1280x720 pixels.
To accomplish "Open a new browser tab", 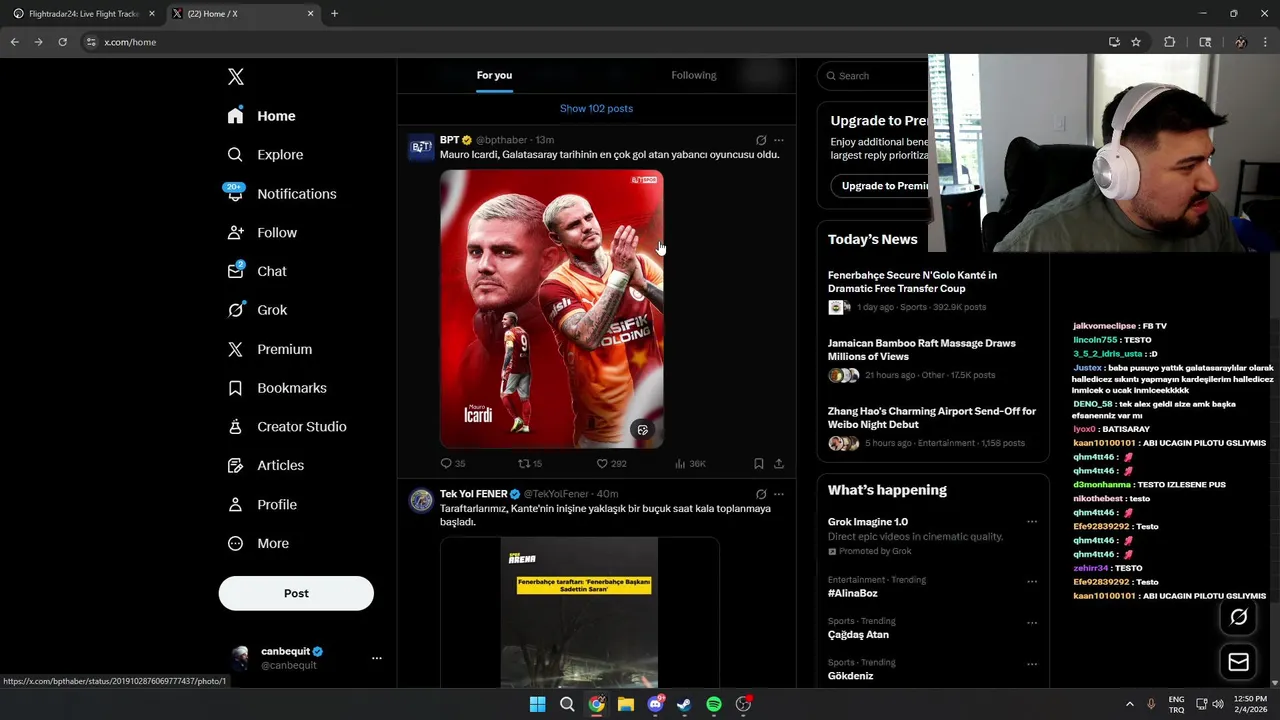I will pyautogui.click(x=334, y=14).
